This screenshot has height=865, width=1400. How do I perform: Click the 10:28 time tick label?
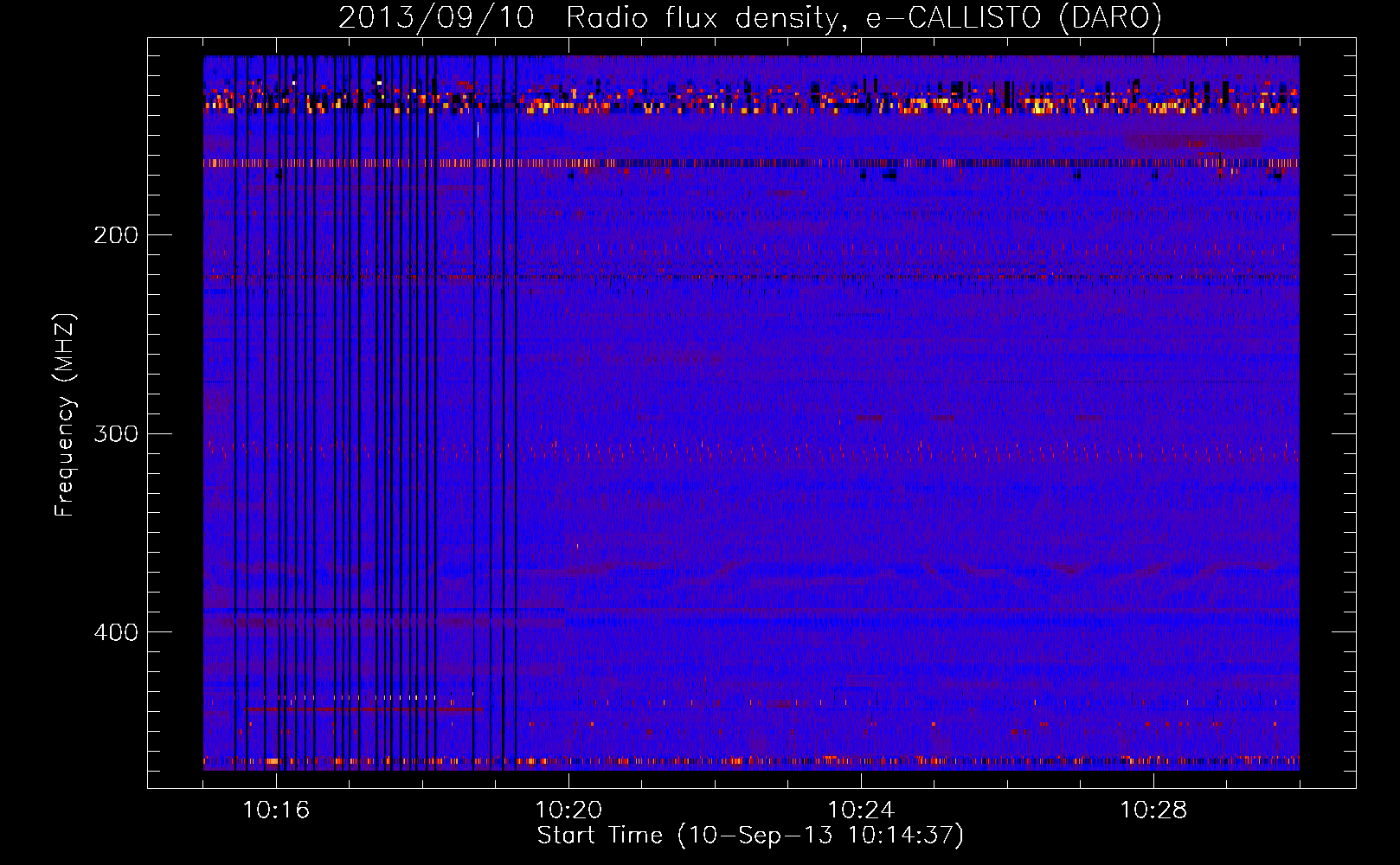(1153, 810)
